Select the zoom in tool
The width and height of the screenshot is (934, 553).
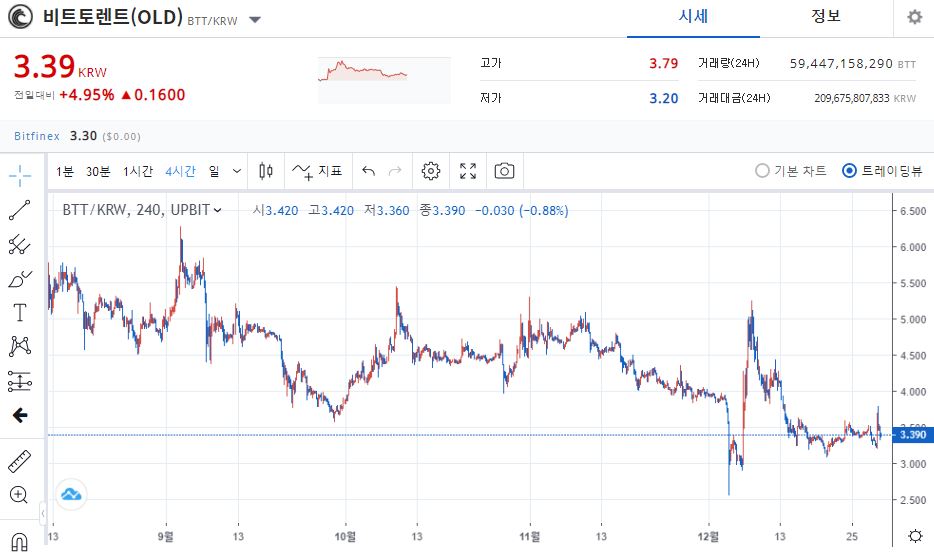19,495
